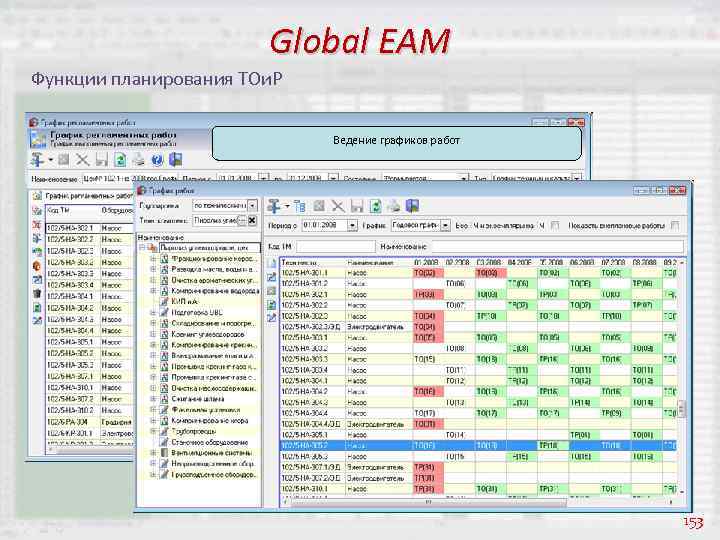Viewport: 720px width, 540px height.
Task: Toggle Показать внеплановые работы checkbox
Action: coord(675,225)
